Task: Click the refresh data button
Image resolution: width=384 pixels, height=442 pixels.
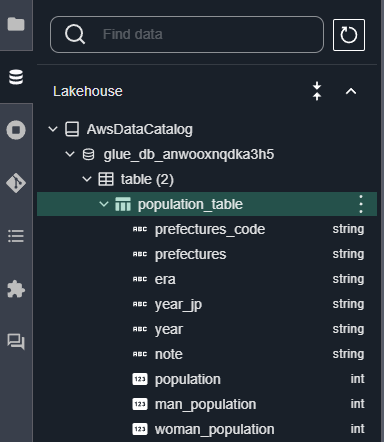Action: 349,35
